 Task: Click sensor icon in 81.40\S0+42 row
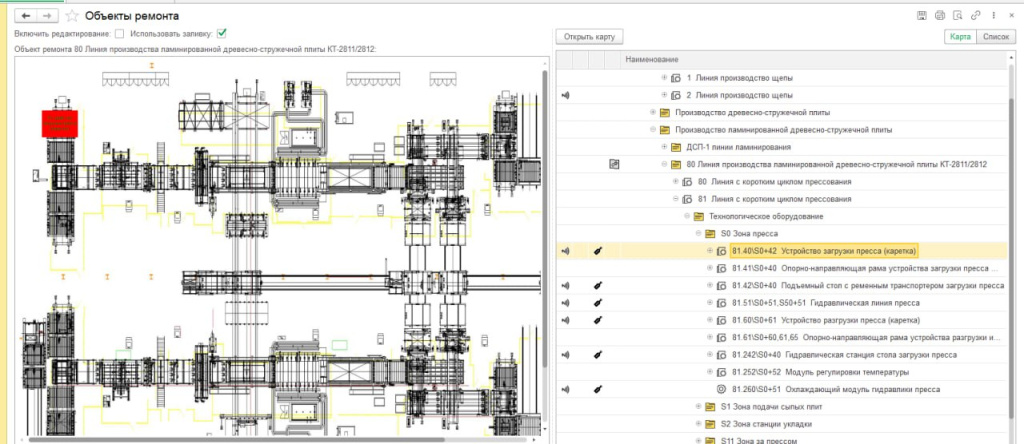tap(566, 251)
